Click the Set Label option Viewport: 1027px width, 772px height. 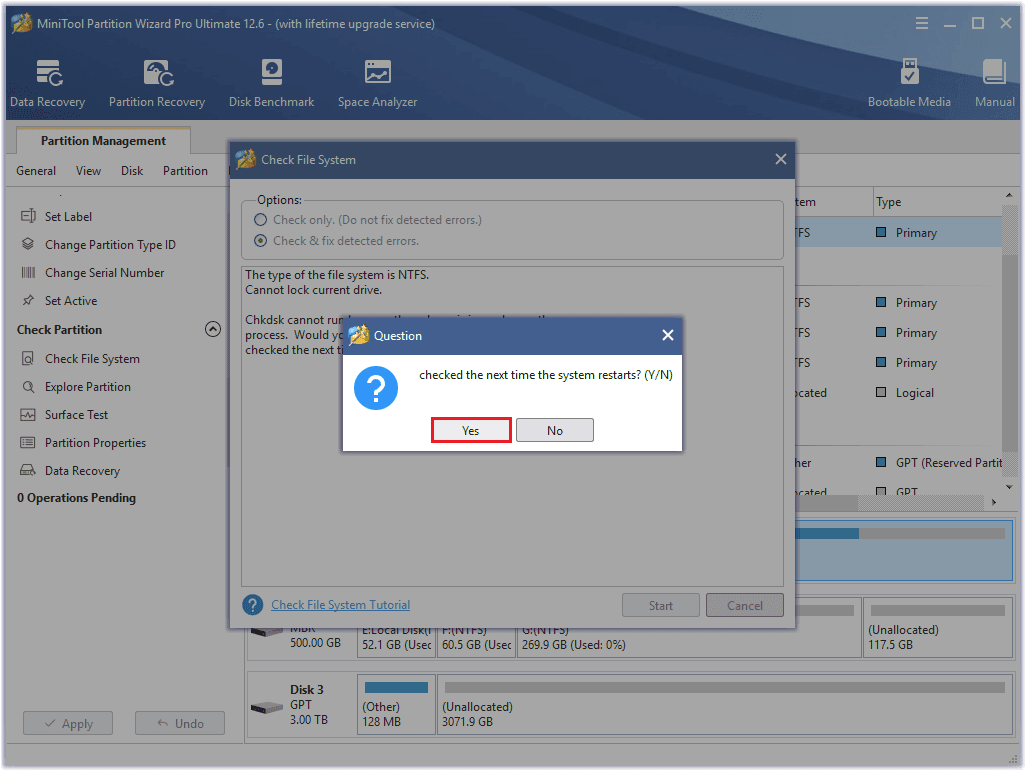68,217
